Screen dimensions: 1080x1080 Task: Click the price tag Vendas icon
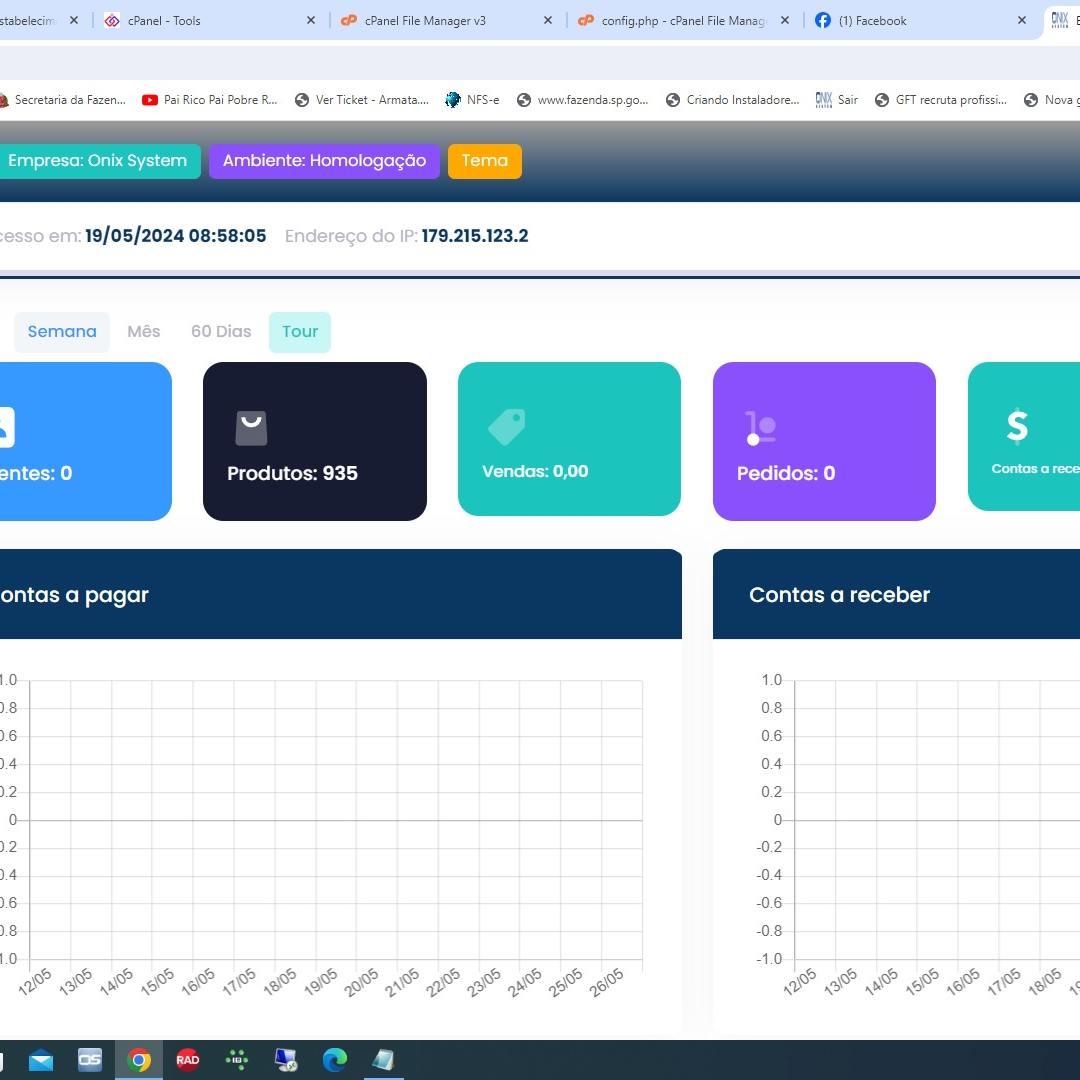tap(506, 427)
